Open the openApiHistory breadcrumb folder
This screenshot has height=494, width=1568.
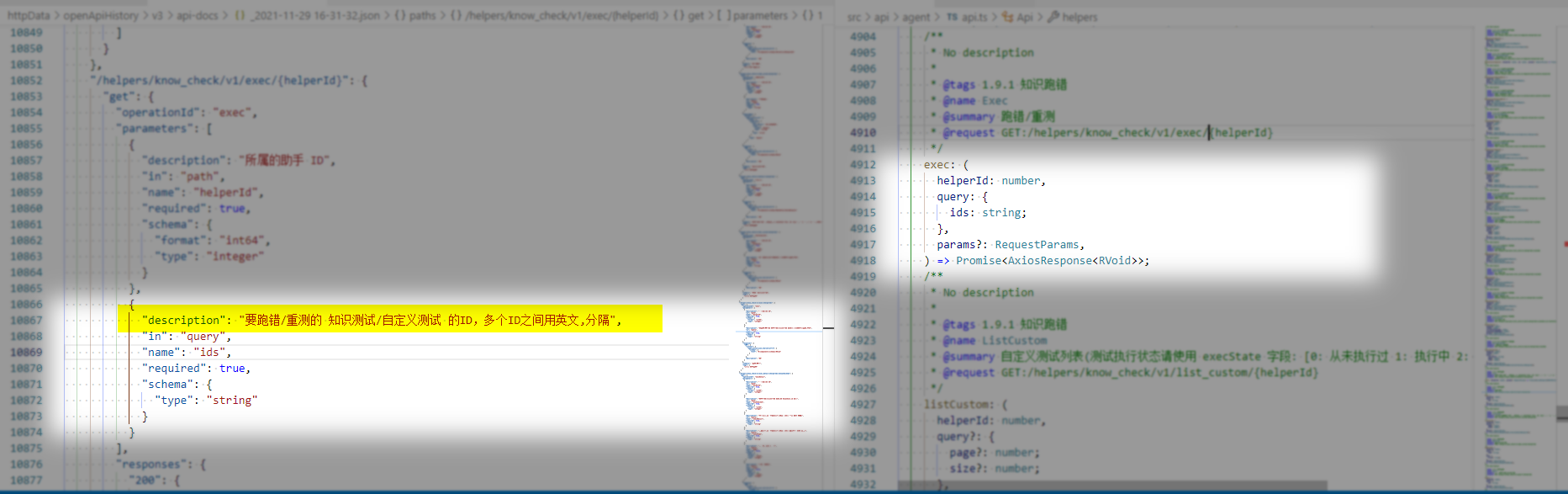(x=101, y=15)
